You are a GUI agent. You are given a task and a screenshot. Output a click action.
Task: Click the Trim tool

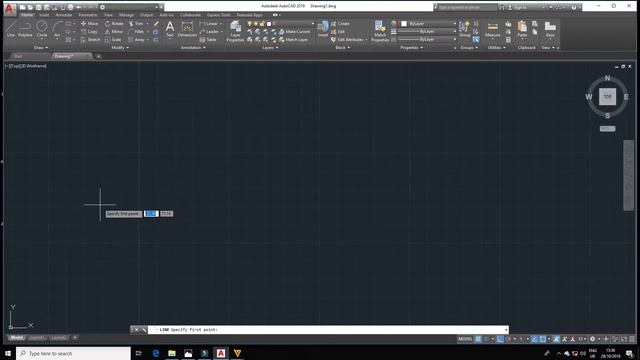136,24
